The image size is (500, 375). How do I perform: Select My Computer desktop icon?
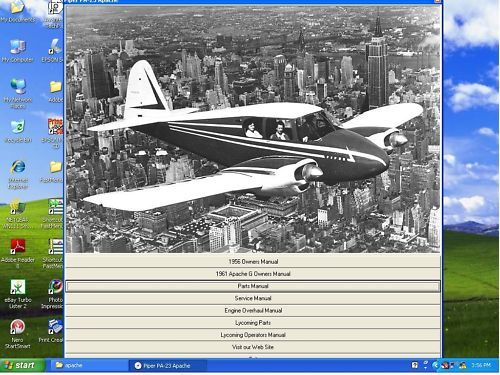point(17,52)
